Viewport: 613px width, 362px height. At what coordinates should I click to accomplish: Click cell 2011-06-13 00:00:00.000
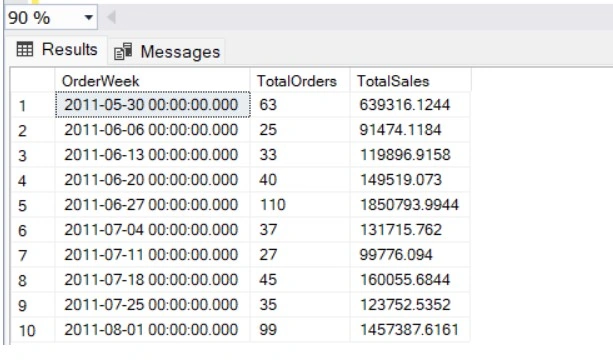[152, 155]
